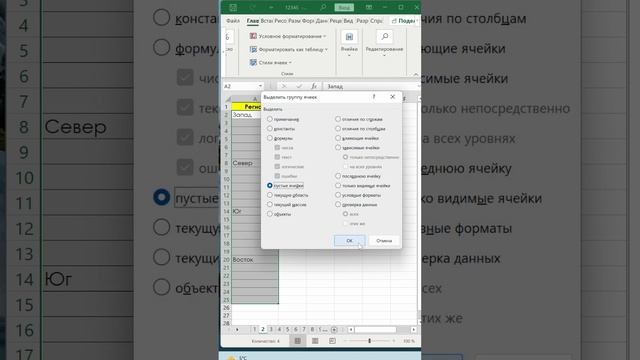Click the fx Insert Function icon
This screenshot has height=360, width=640.
[x=314, y=86]
